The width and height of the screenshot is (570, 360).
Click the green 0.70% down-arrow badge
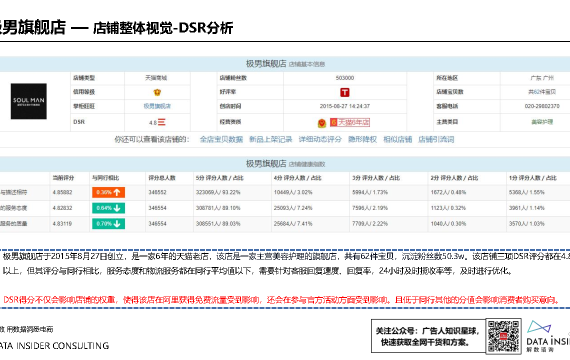(108, 224)
